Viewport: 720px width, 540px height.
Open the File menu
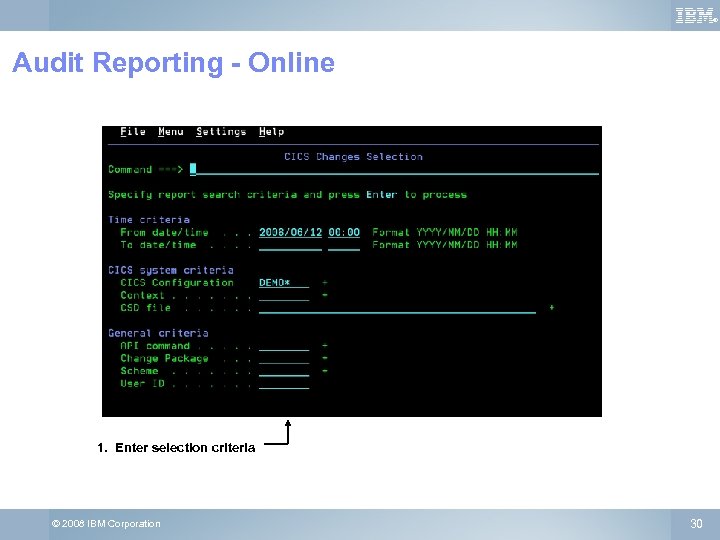pos(133,132)
